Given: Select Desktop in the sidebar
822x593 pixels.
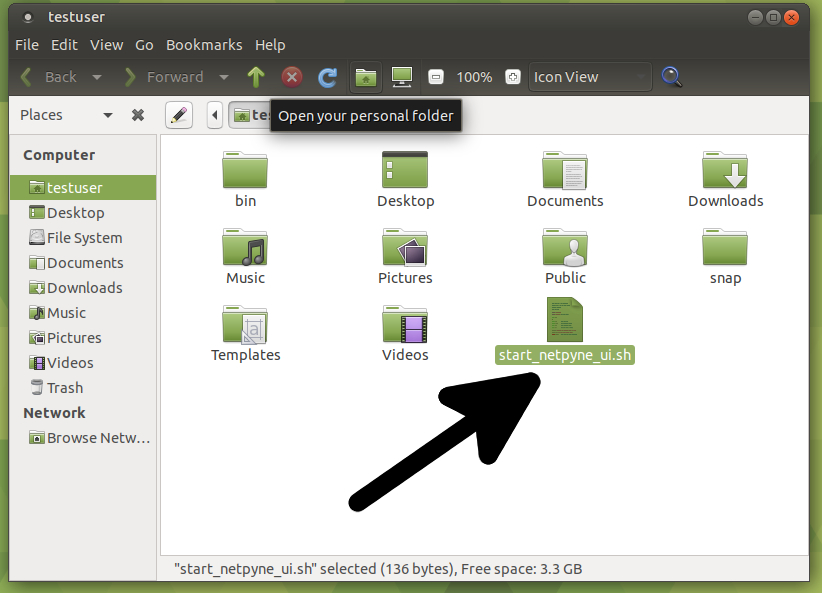Looking at the screenshot, I should 83,213.
